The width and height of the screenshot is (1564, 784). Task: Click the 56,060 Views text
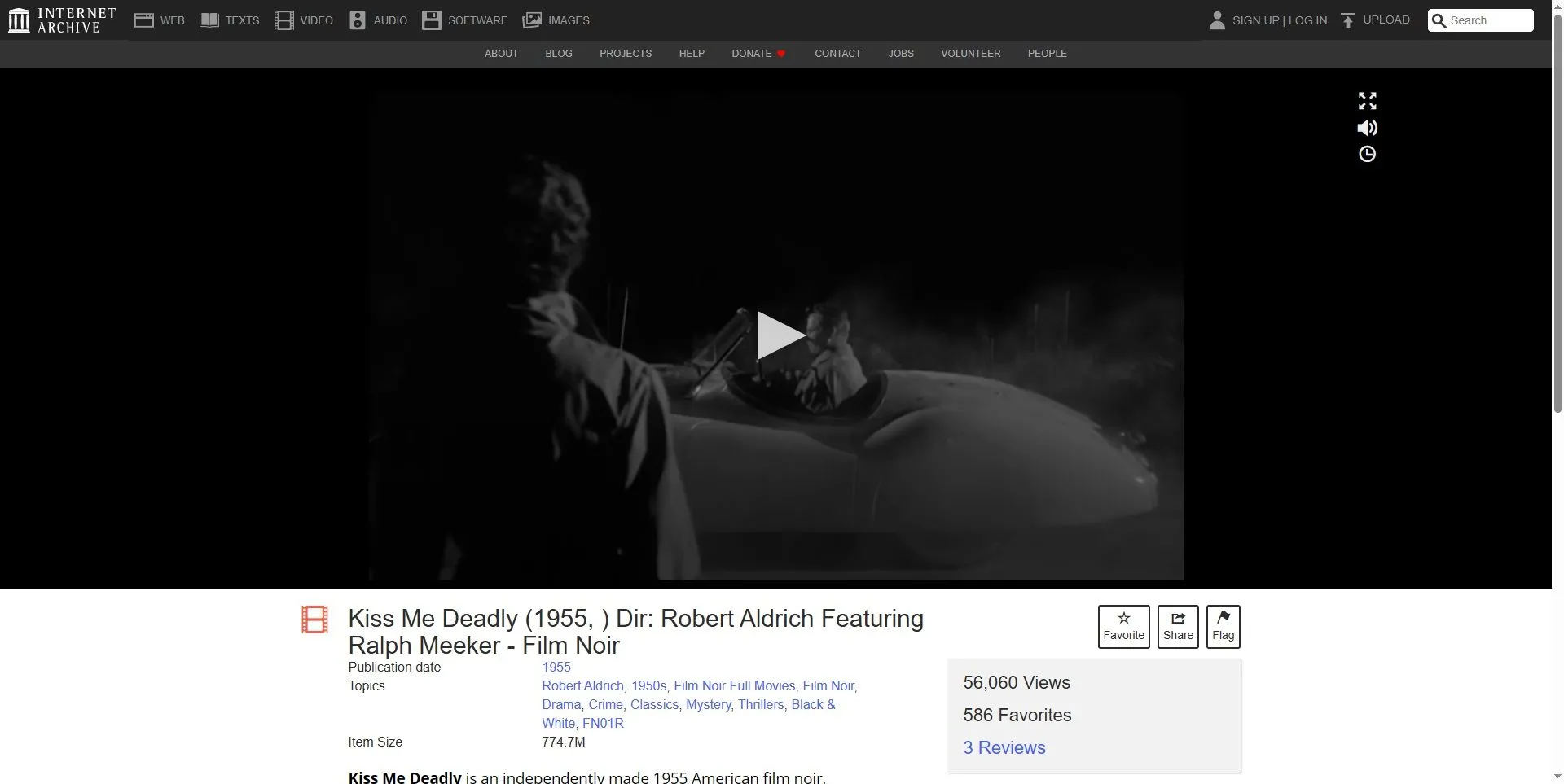click(x=1017, y=682)
